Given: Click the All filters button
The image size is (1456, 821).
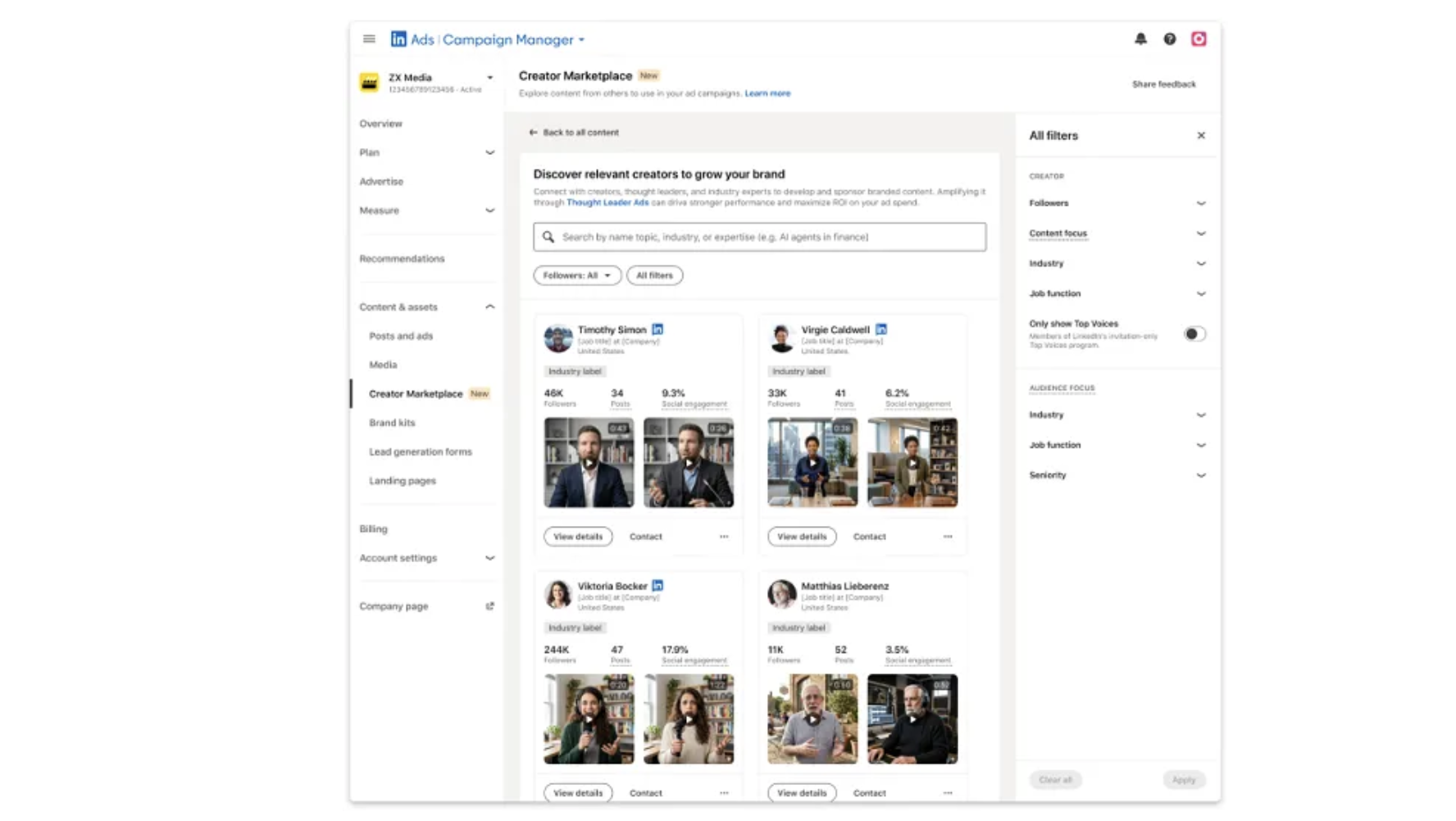Looking at the screenshot, I should [x=655, y=275].
